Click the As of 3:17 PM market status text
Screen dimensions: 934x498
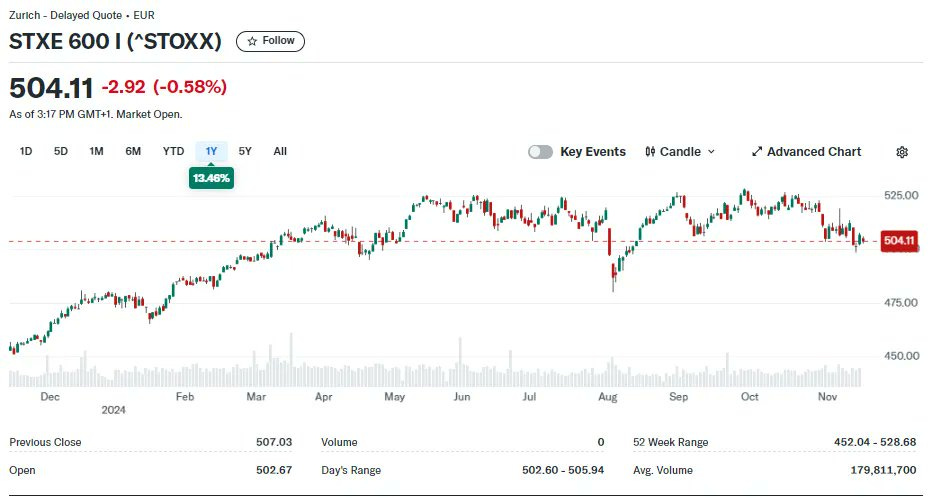[x=95, y=114]
